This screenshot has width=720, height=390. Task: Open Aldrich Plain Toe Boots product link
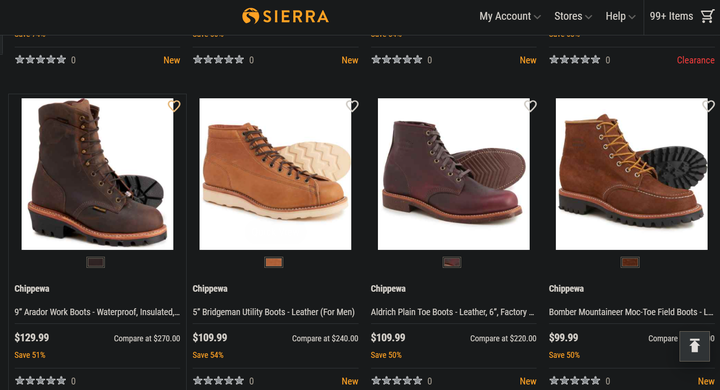coord(453,312)
